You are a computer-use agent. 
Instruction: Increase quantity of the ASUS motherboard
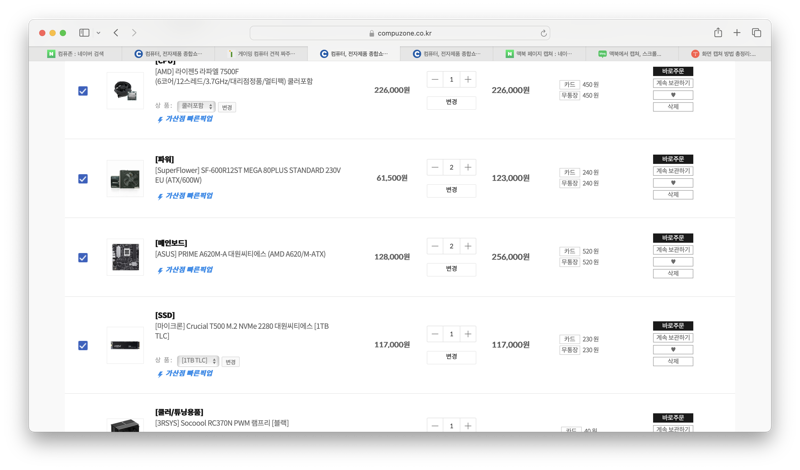tap(468, 246)
